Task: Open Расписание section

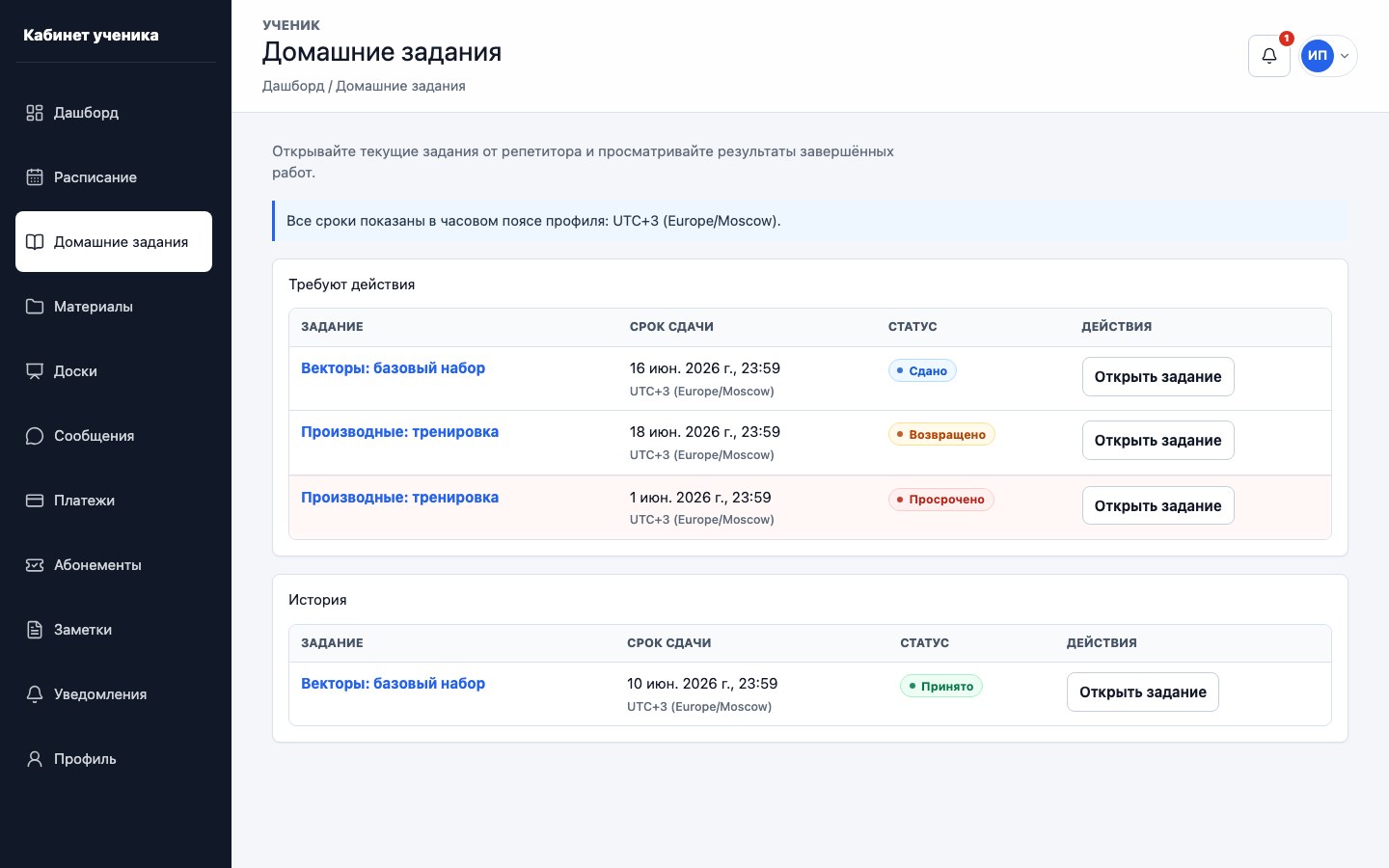Action: [x=114, y=177]
